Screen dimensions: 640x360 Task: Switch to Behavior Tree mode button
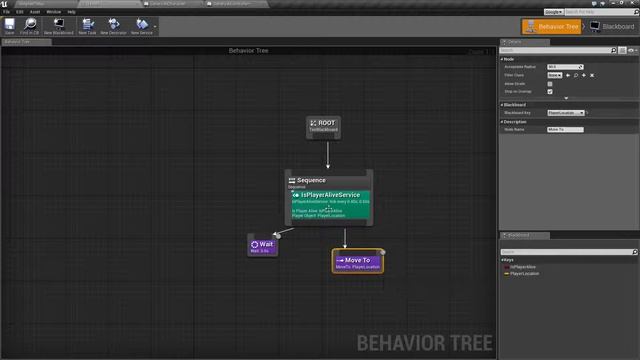(551, 27)
